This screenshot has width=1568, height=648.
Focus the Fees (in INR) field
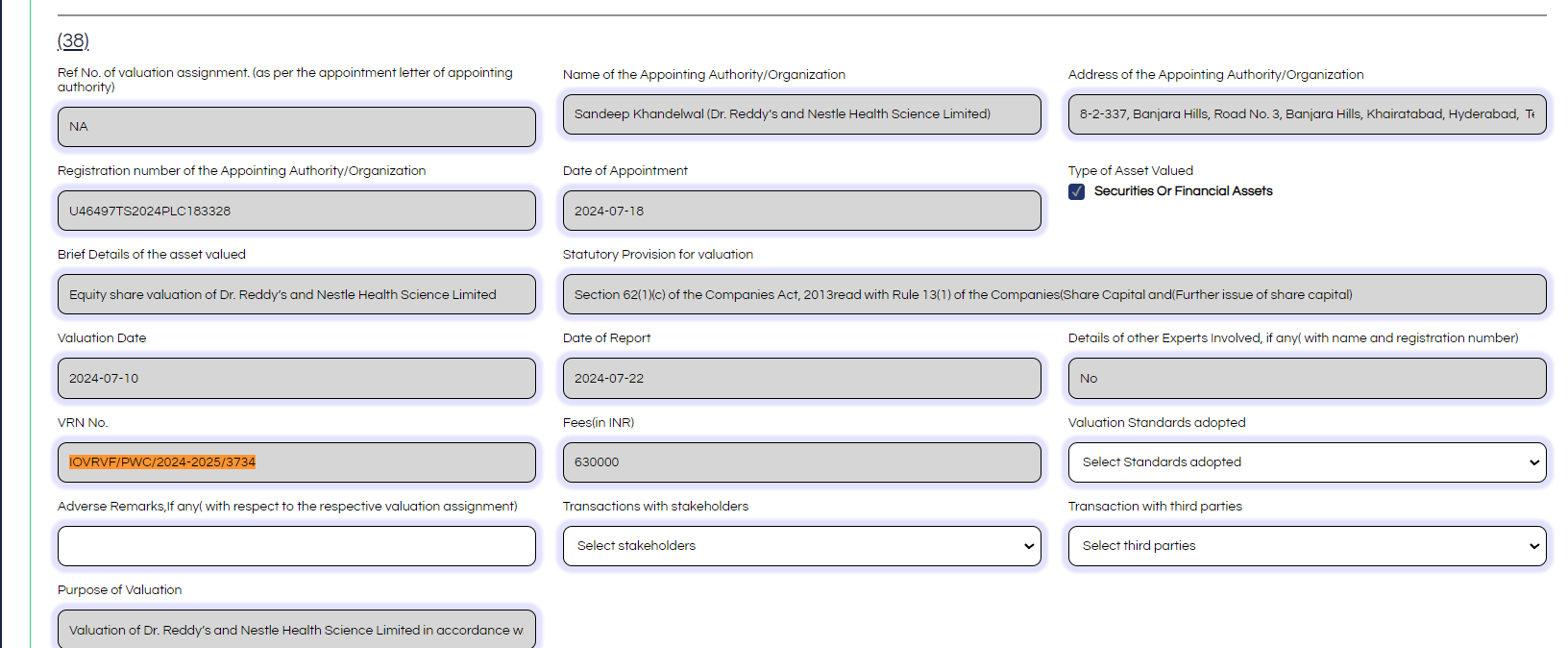pos(801,462)
